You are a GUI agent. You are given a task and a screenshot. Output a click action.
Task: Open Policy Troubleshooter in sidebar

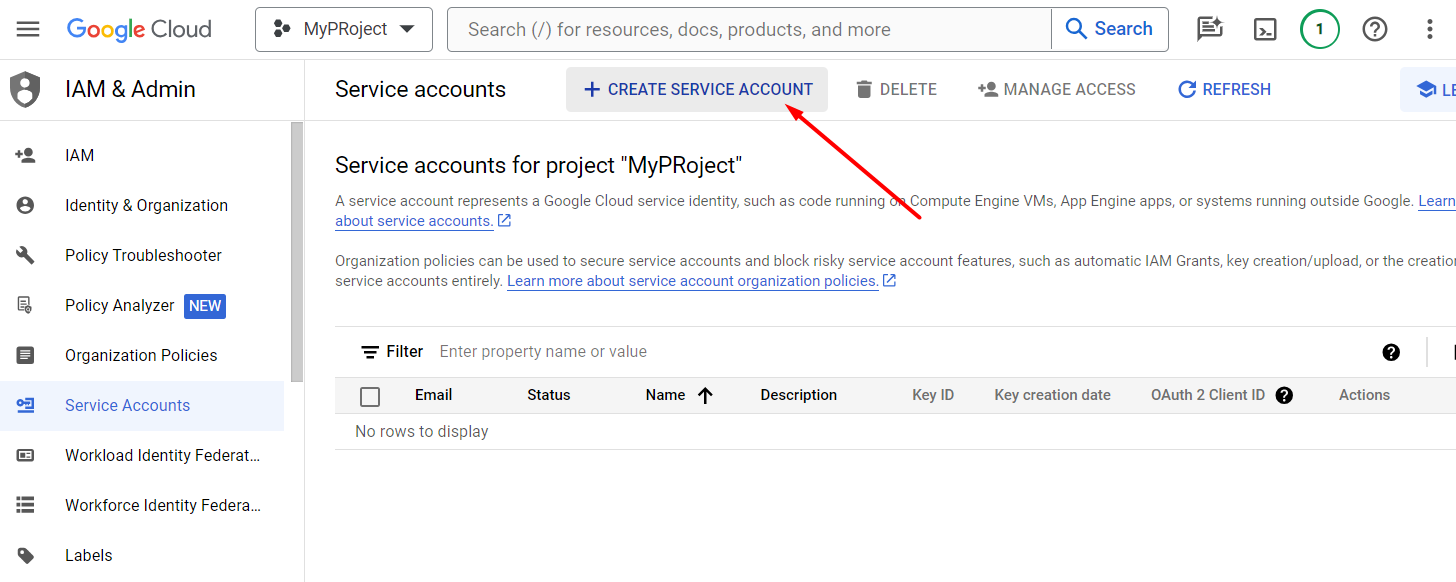(142, 255)
